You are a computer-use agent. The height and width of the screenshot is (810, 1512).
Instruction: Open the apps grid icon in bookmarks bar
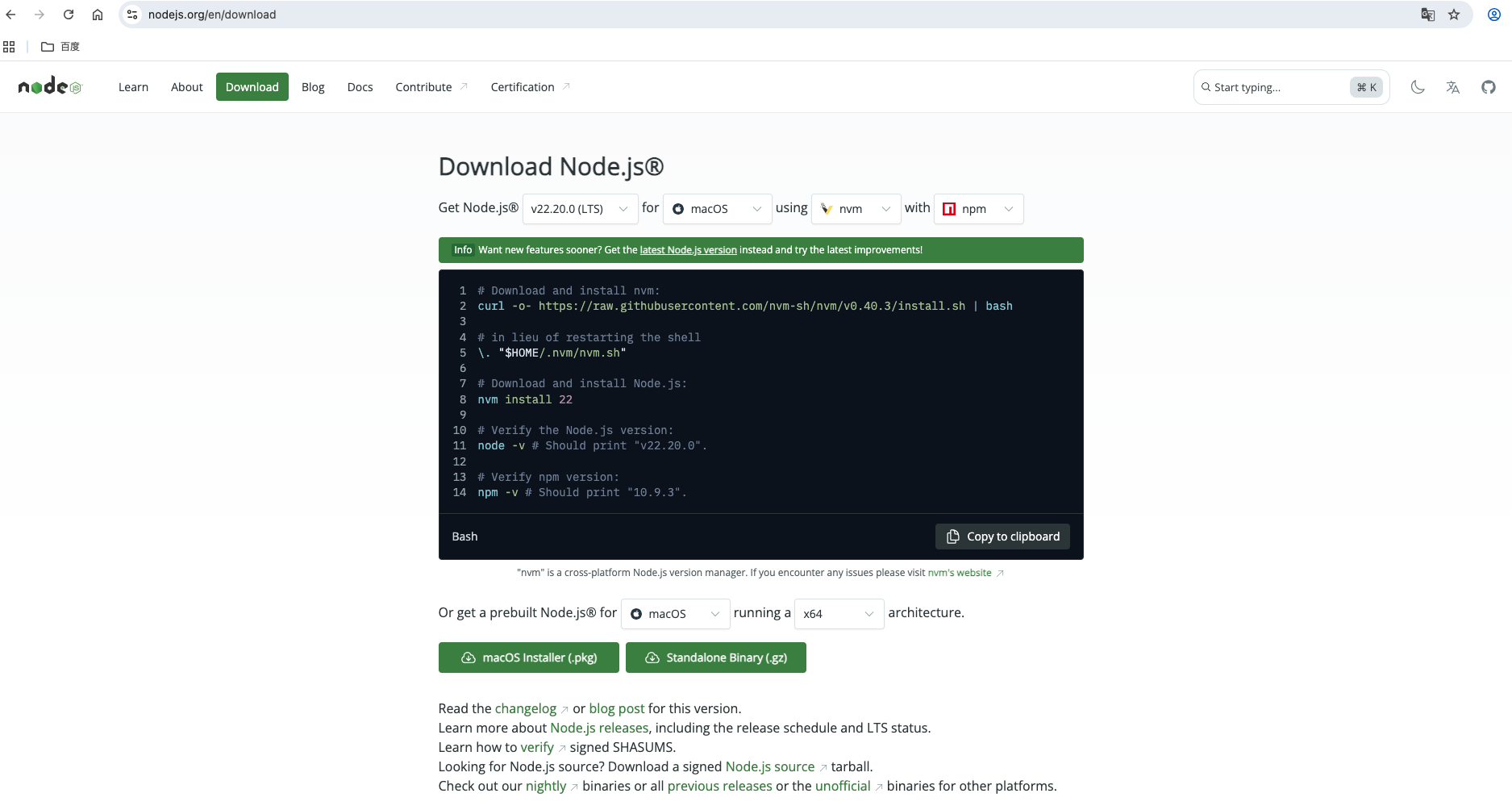[x=9, y=47]
